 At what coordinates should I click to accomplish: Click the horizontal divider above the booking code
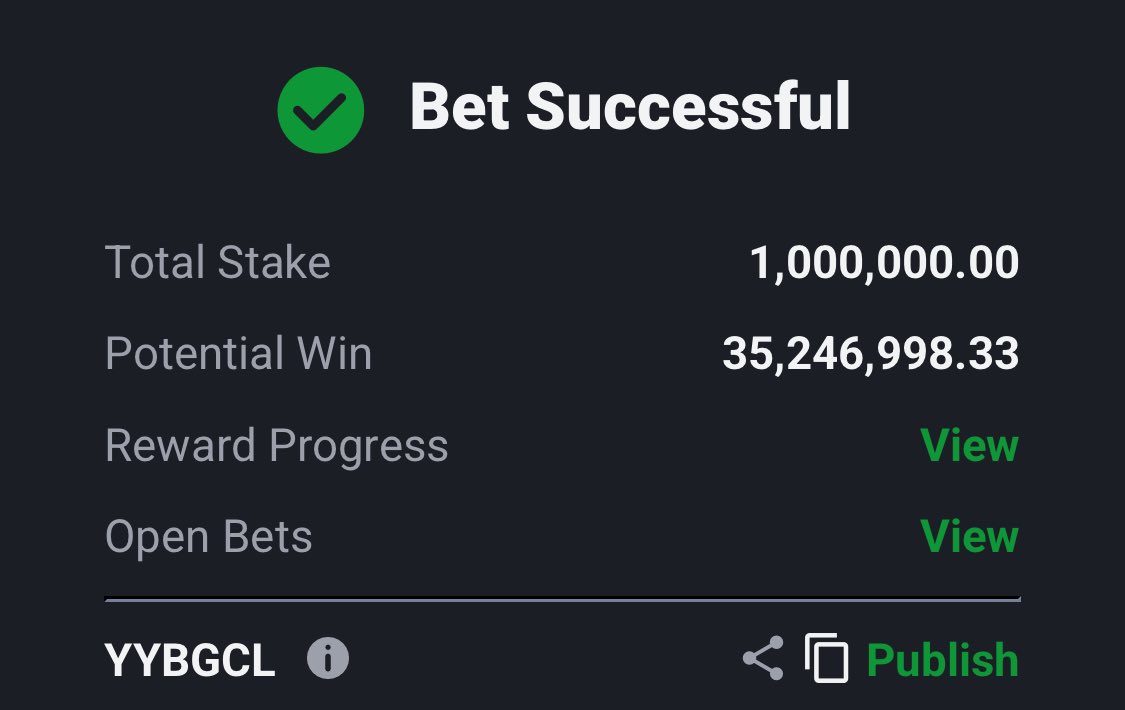[x=562, y=598]
